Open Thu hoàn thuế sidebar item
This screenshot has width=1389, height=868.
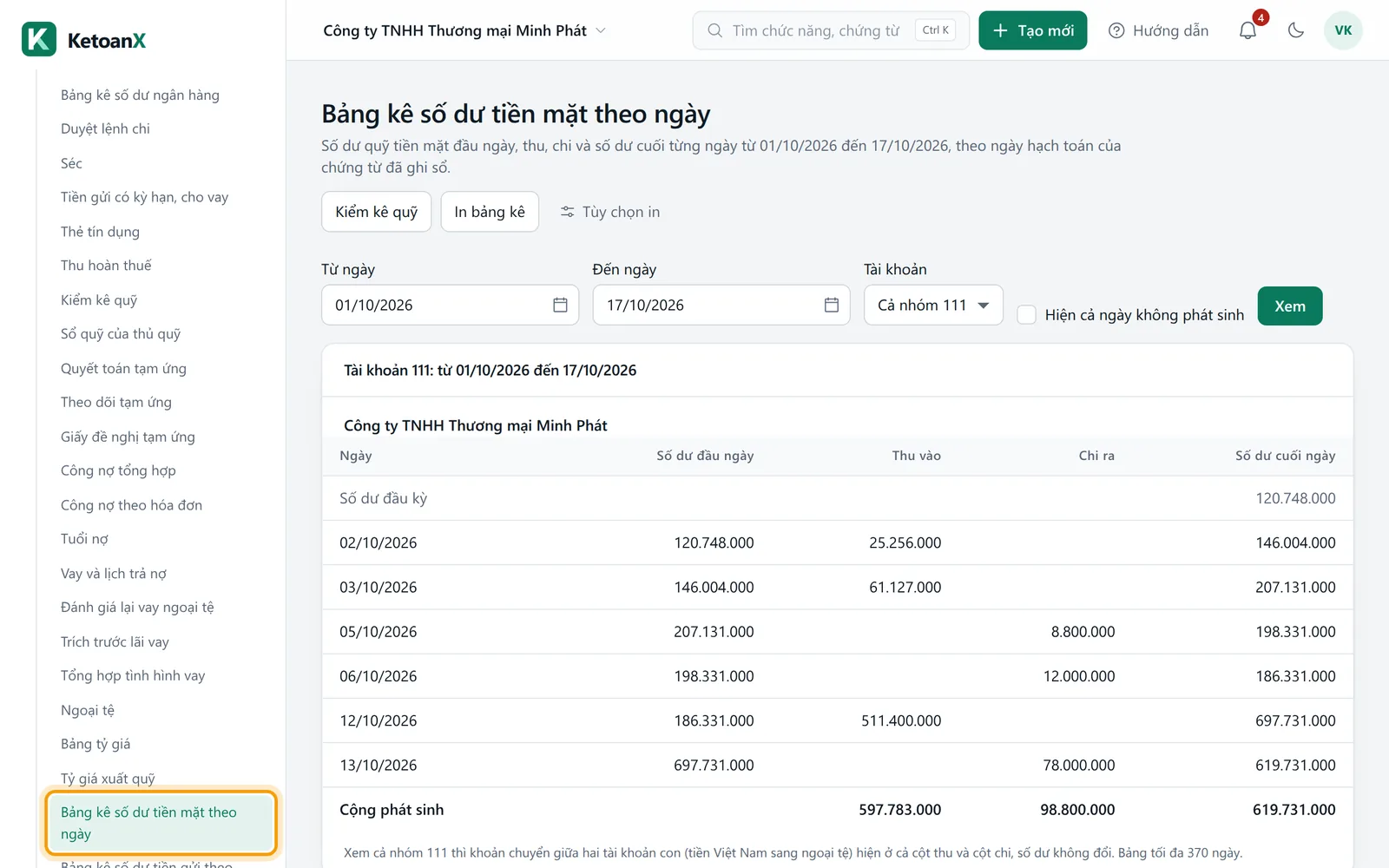tap(106, 266)
